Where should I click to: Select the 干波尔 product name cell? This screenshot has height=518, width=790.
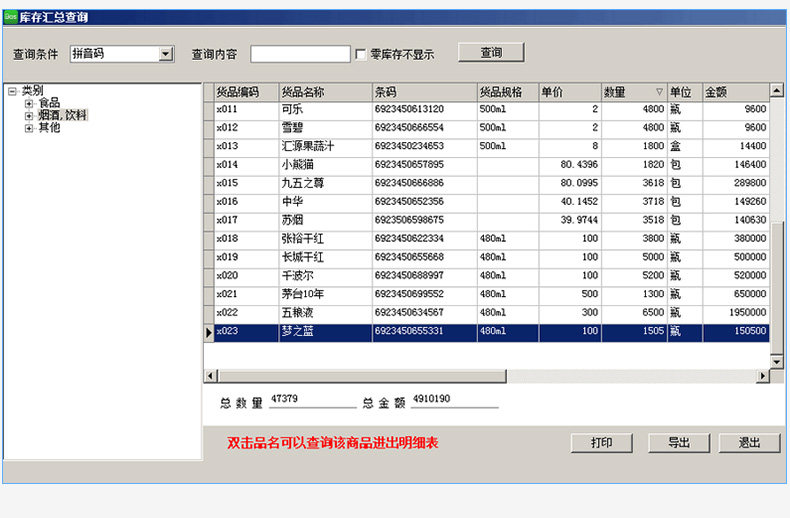pyautogui.click(x=325, y=276)
